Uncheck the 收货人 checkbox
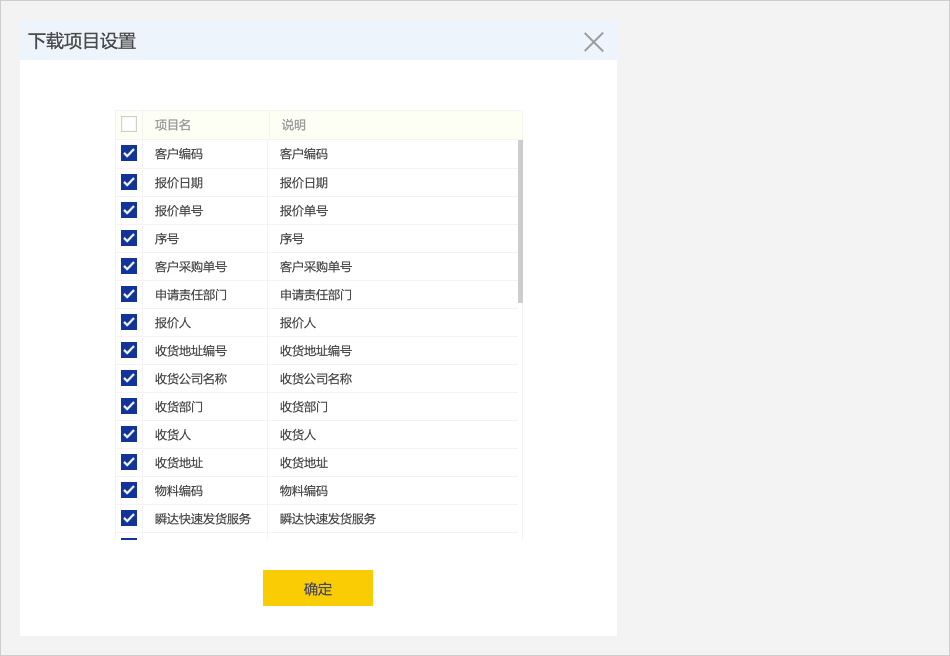Viewport: 950px width, 656px height. (x=129, y=434)
